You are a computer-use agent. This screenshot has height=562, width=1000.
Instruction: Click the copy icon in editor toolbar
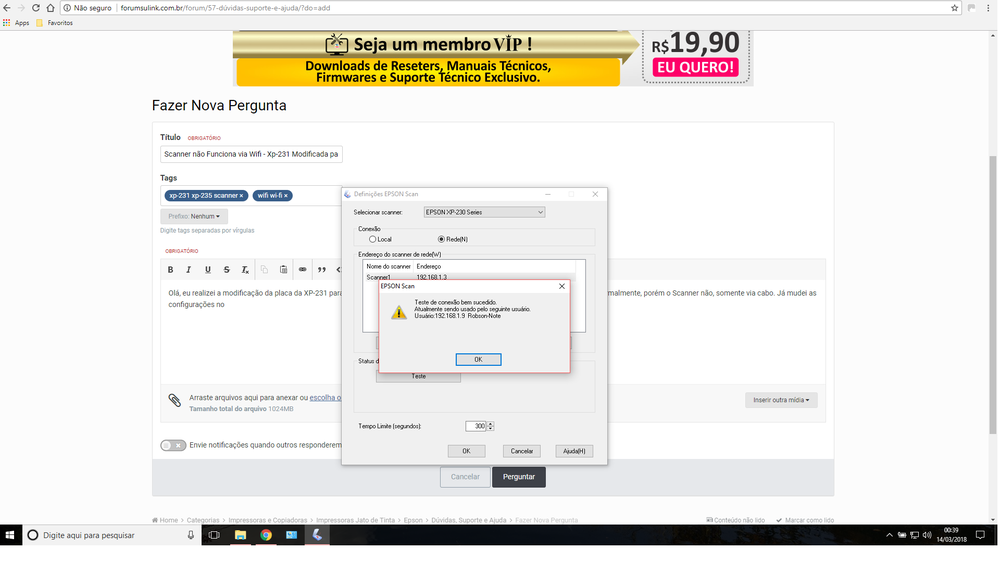[264, 270]
